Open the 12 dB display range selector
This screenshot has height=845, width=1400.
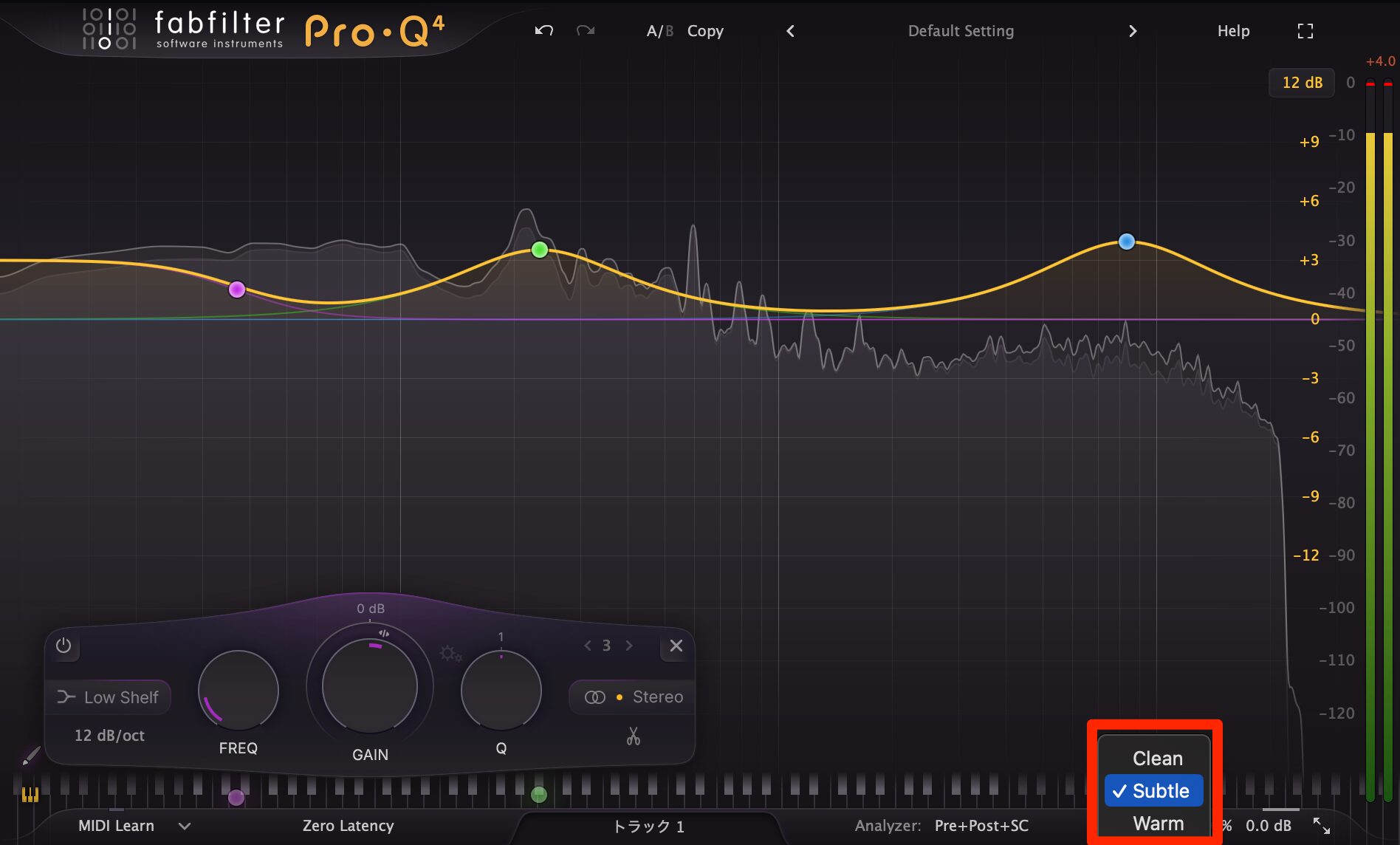point(1302,83)
